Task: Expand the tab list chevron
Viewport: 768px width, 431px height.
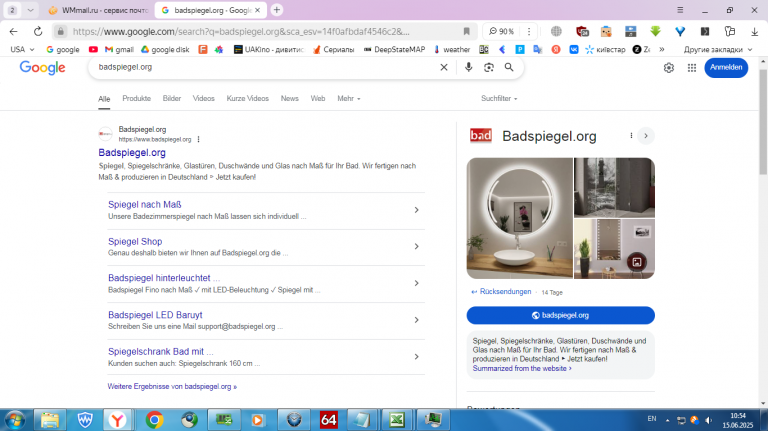Action: [x=30, y=10]
